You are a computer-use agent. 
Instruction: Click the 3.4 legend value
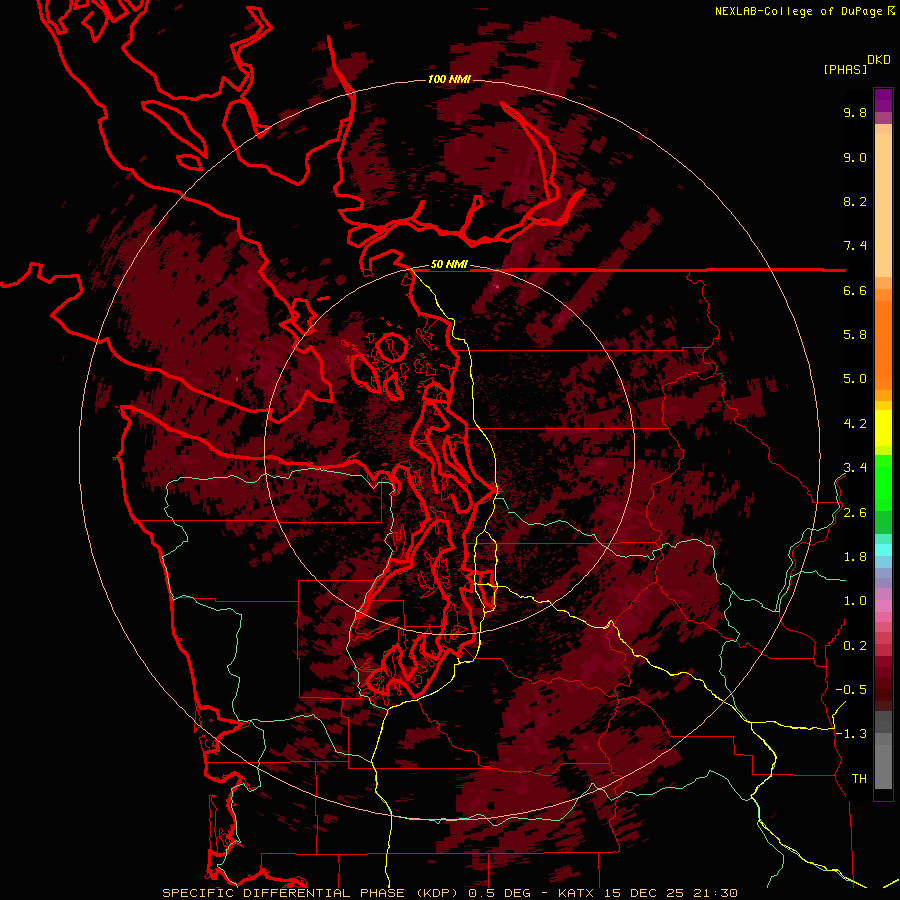tap(855, 468)
